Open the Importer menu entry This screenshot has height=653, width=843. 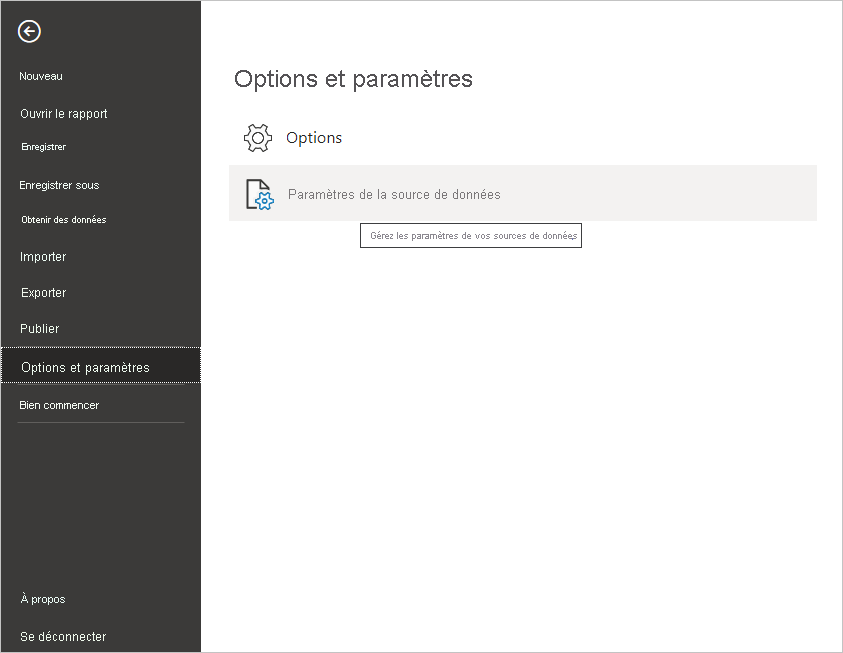[x=43, y=256]
